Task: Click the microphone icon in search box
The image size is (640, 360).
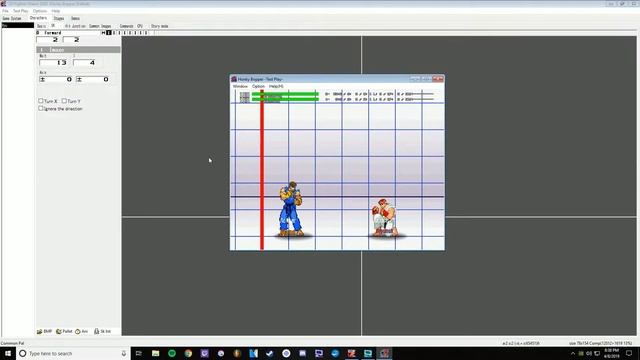Action: coord(124,353)
